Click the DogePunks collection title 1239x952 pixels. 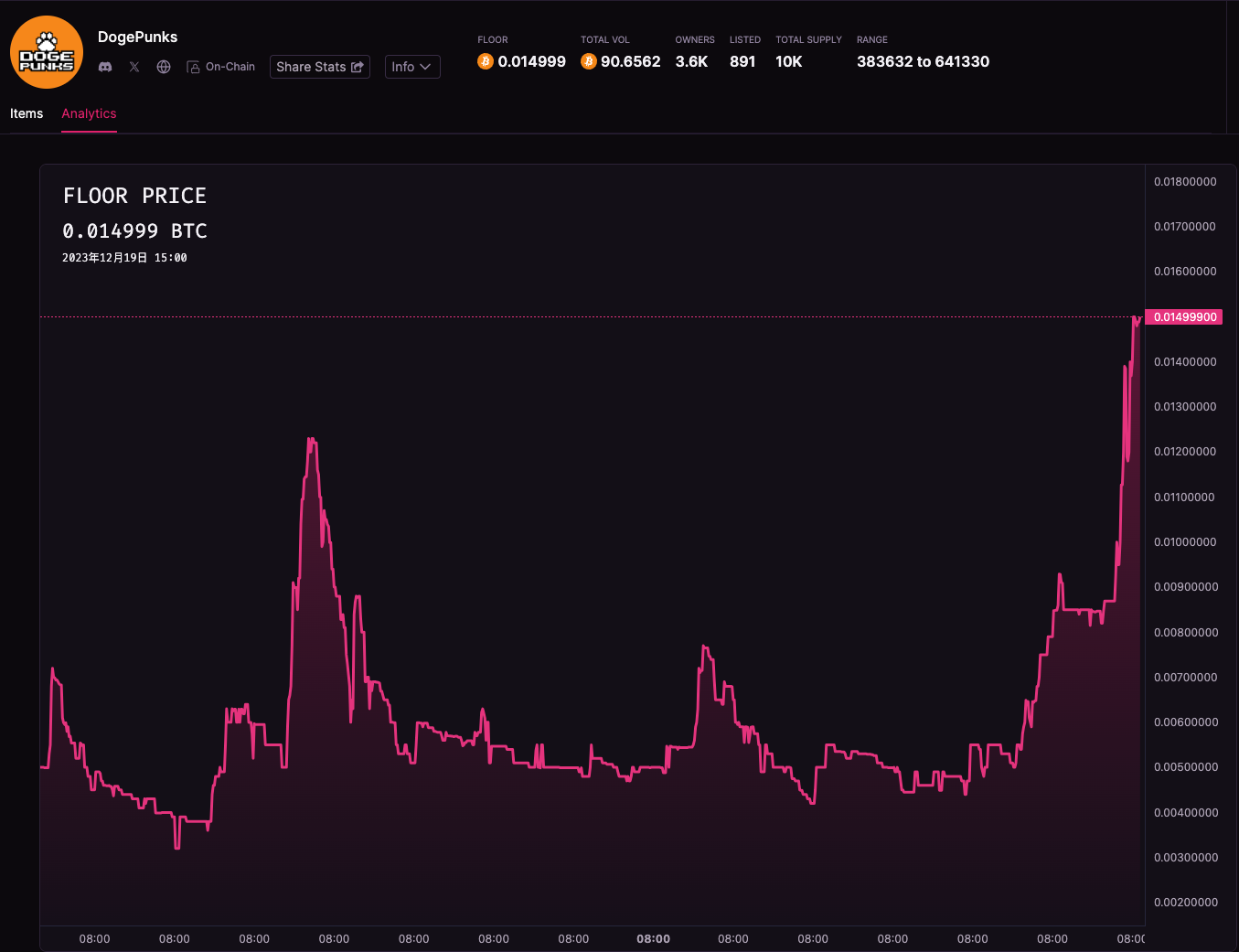[x=137, y=37]
